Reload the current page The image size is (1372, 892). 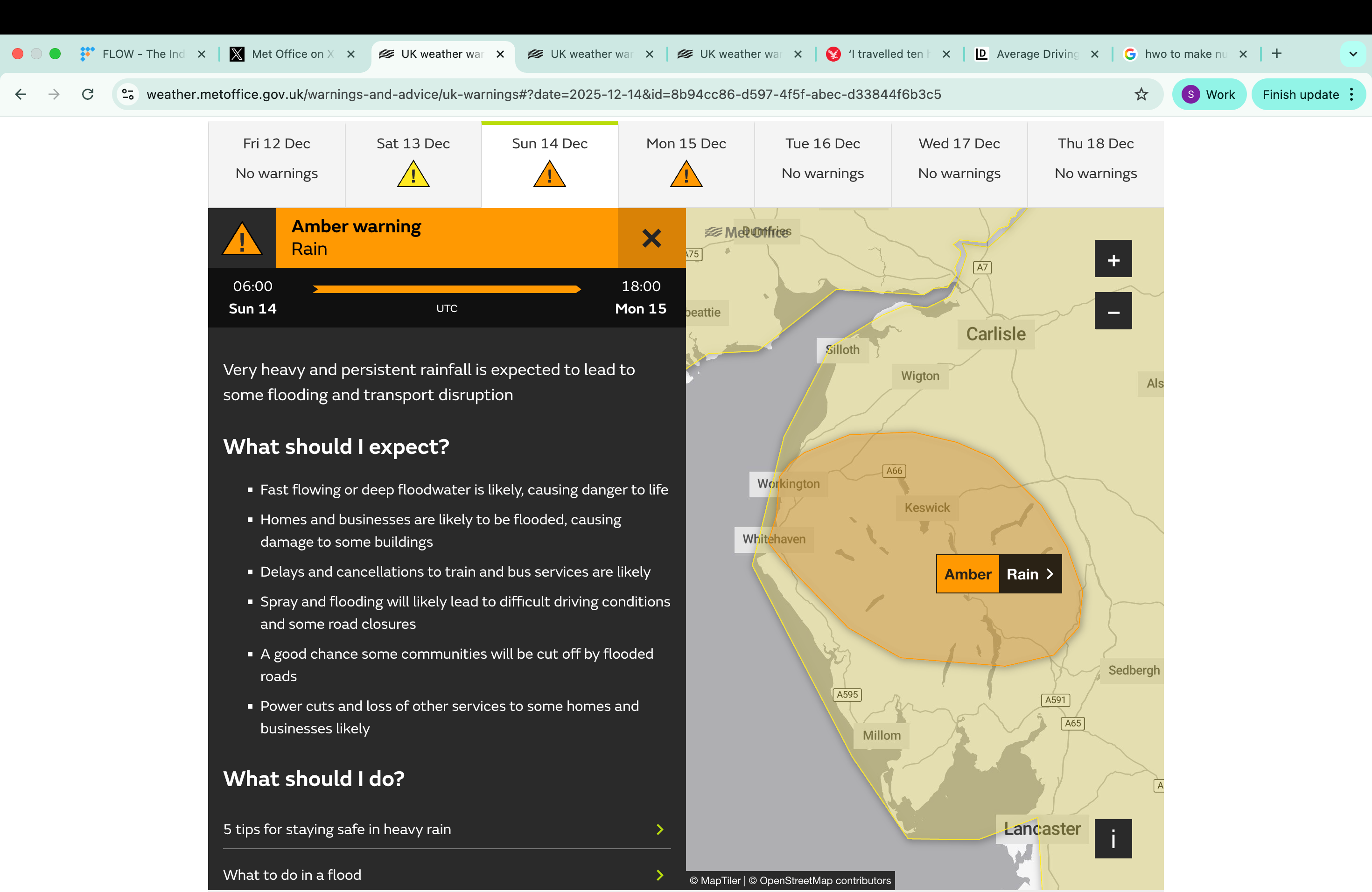tap(88, 94)
